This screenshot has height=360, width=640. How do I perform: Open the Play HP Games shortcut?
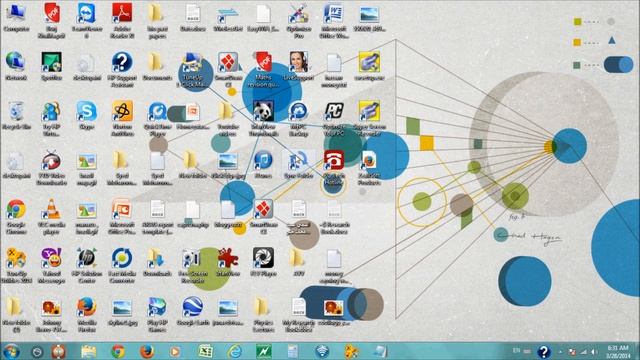click(x=157, y=314)
